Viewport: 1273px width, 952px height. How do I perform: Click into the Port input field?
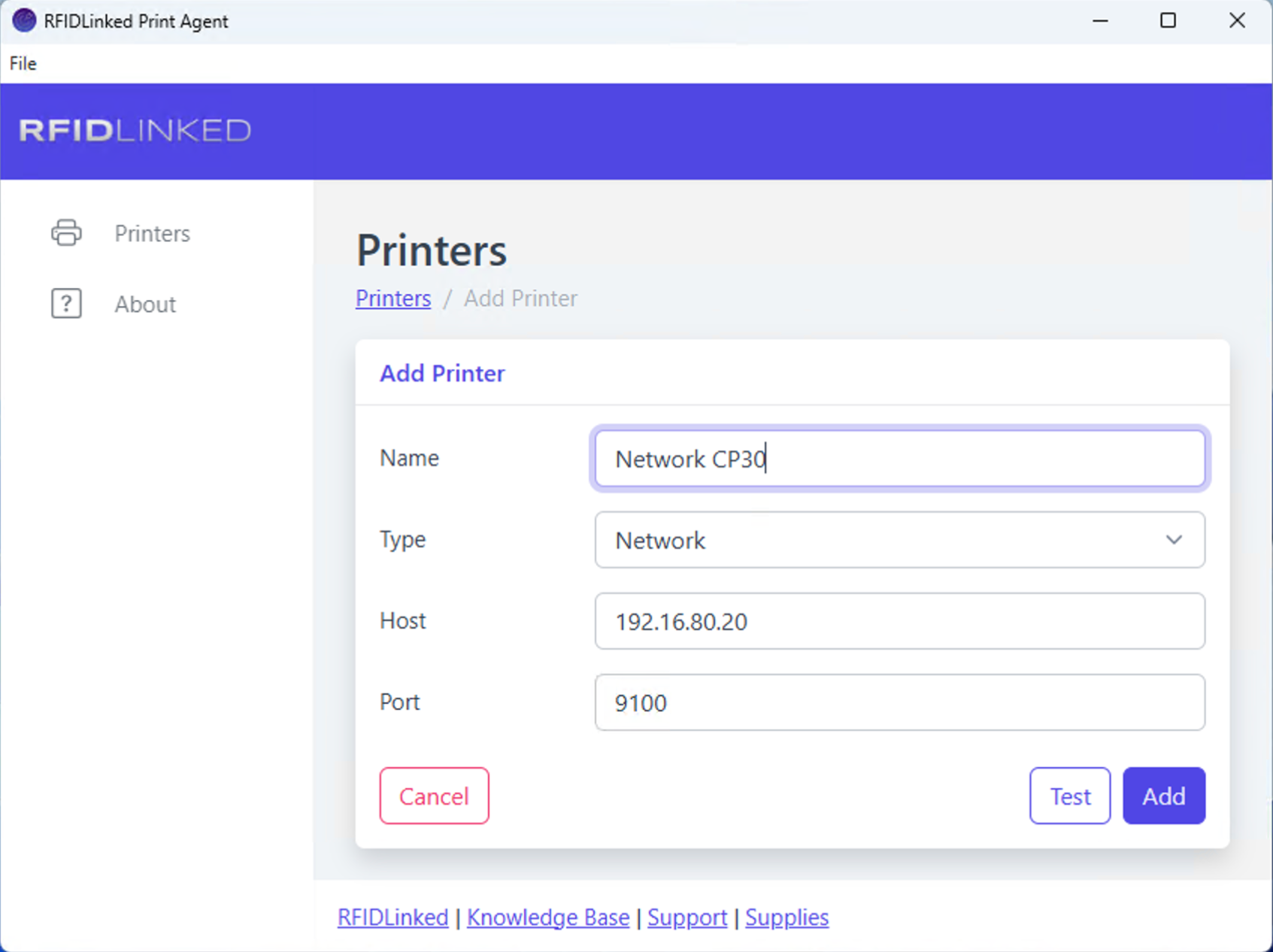coord(899,702)
